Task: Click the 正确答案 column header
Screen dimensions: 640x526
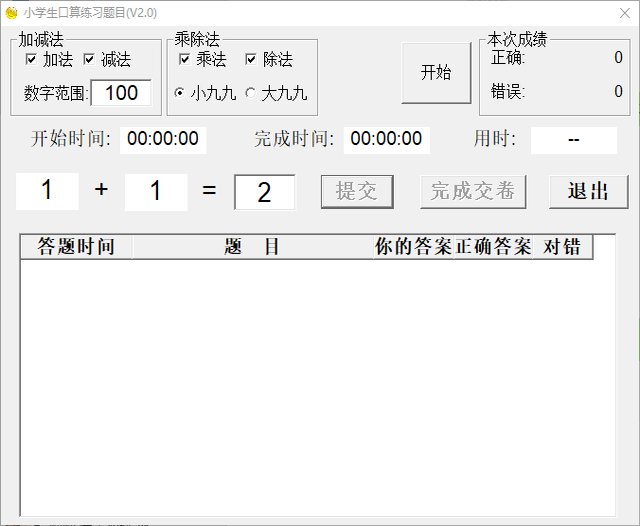Action: tap(493, 246)
